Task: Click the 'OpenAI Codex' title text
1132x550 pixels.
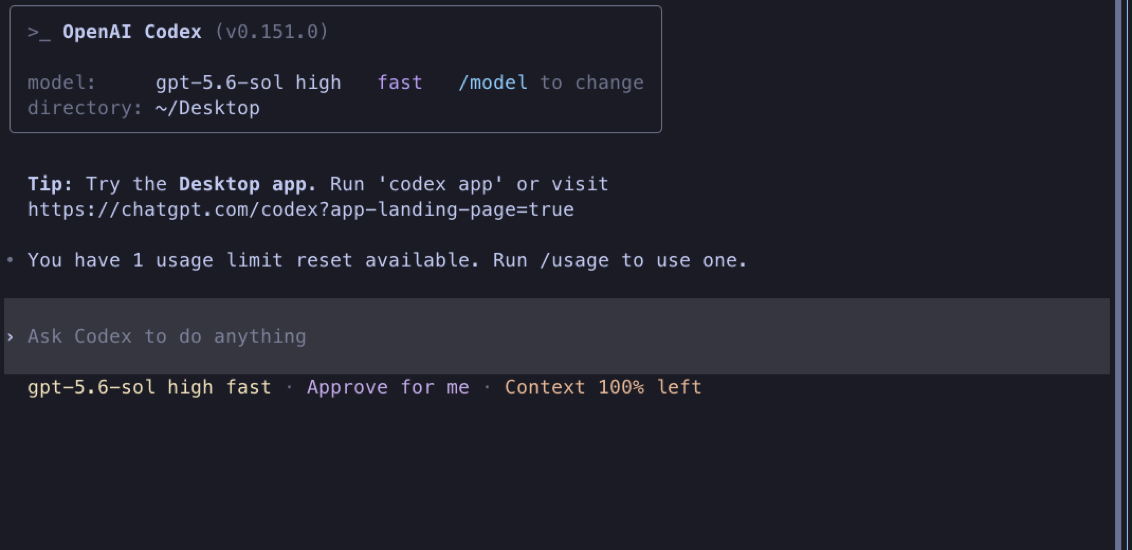Action: click(x=132, y=32)
